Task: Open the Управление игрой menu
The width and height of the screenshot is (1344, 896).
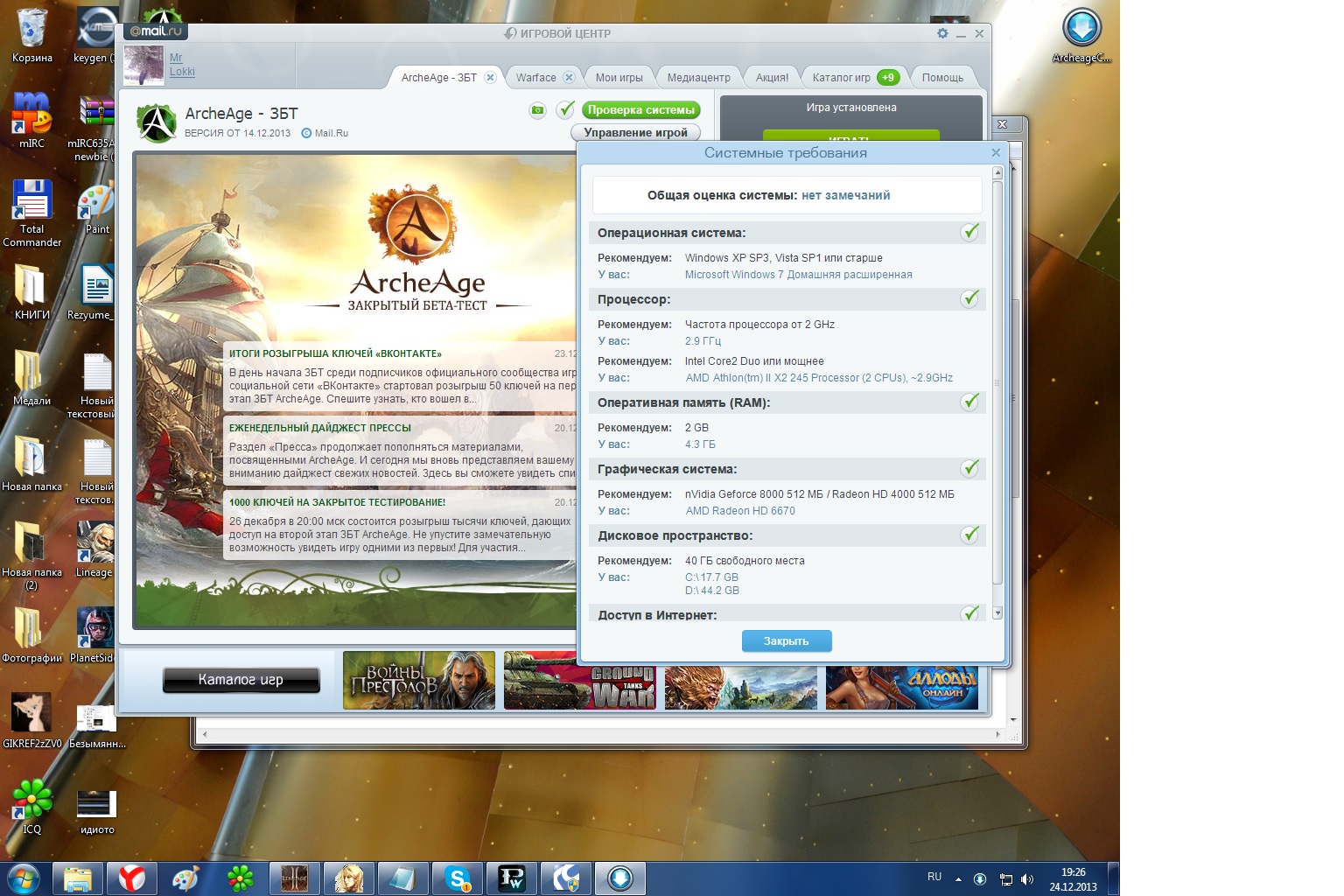Action: 636,132
